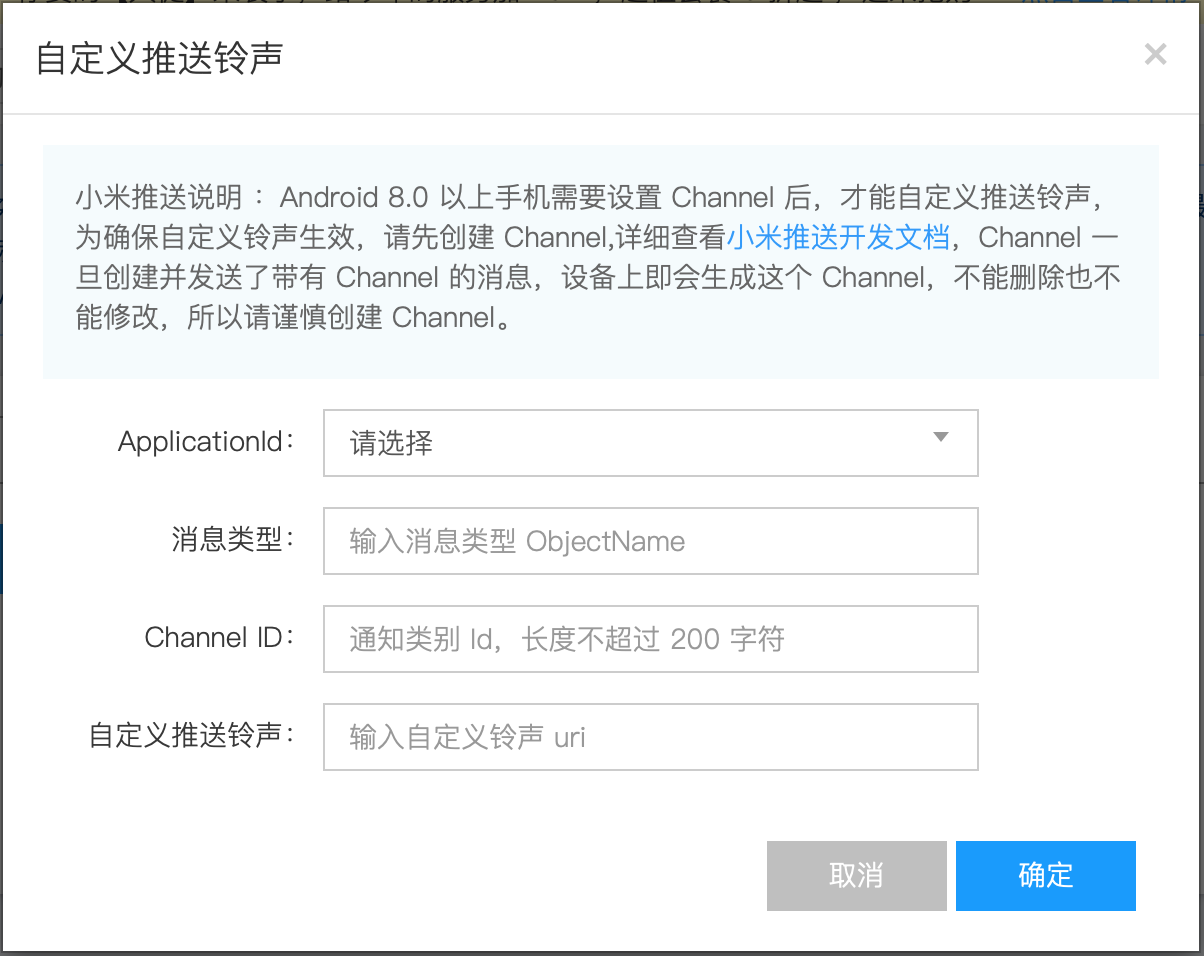Focus the 消息类型 ObjectName input field
This screenshot has height=956, width=1204.
(x=650, y=541)
